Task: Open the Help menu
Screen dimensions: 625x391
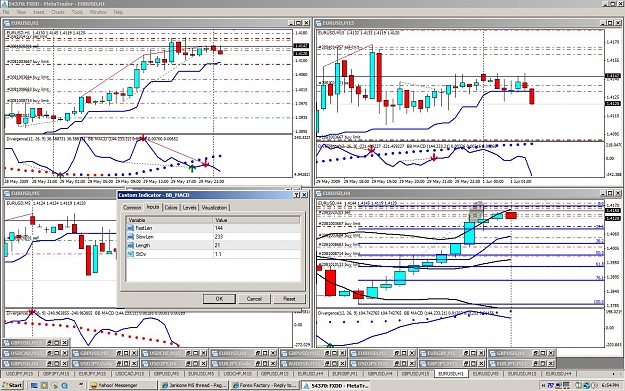Action: click(x=118, y=12)
